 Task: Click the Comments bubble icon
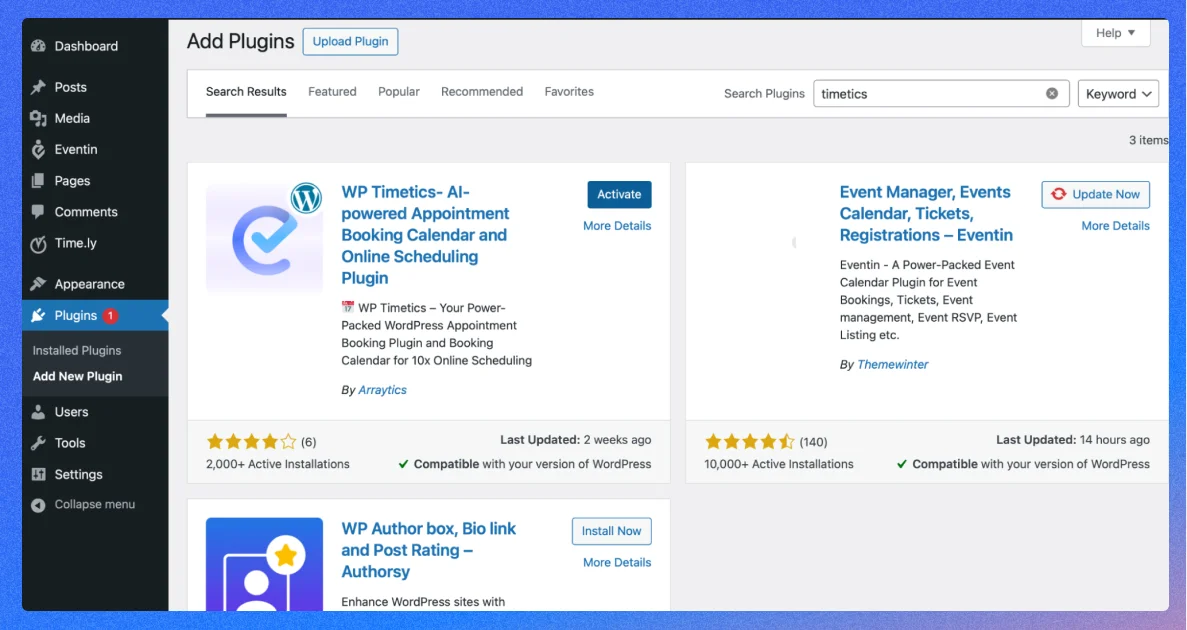[39, 212]
